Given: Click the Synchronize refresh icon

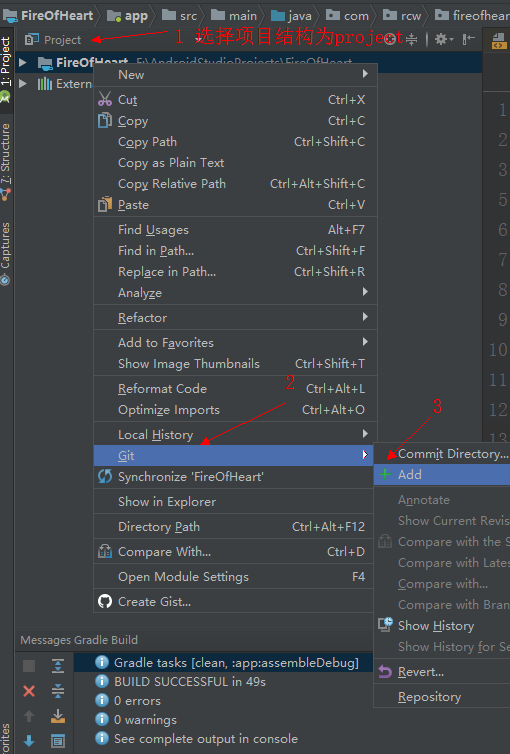Looking at the screenshot, I should pyautogui.click(x=105, y=476).
